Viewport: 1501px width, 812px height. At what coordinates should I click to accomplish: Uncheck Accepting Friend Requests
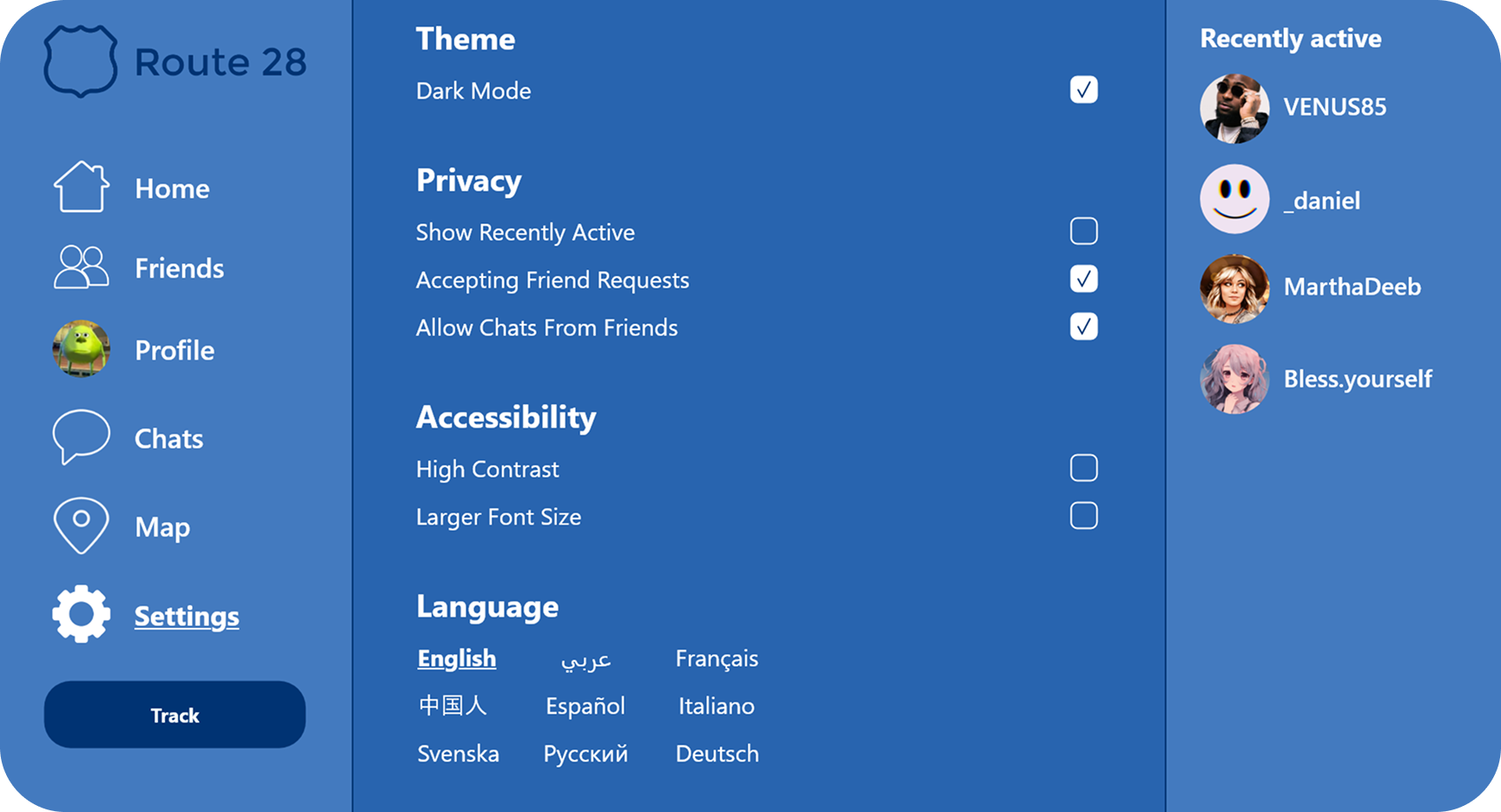click(x=1083, y=280)
